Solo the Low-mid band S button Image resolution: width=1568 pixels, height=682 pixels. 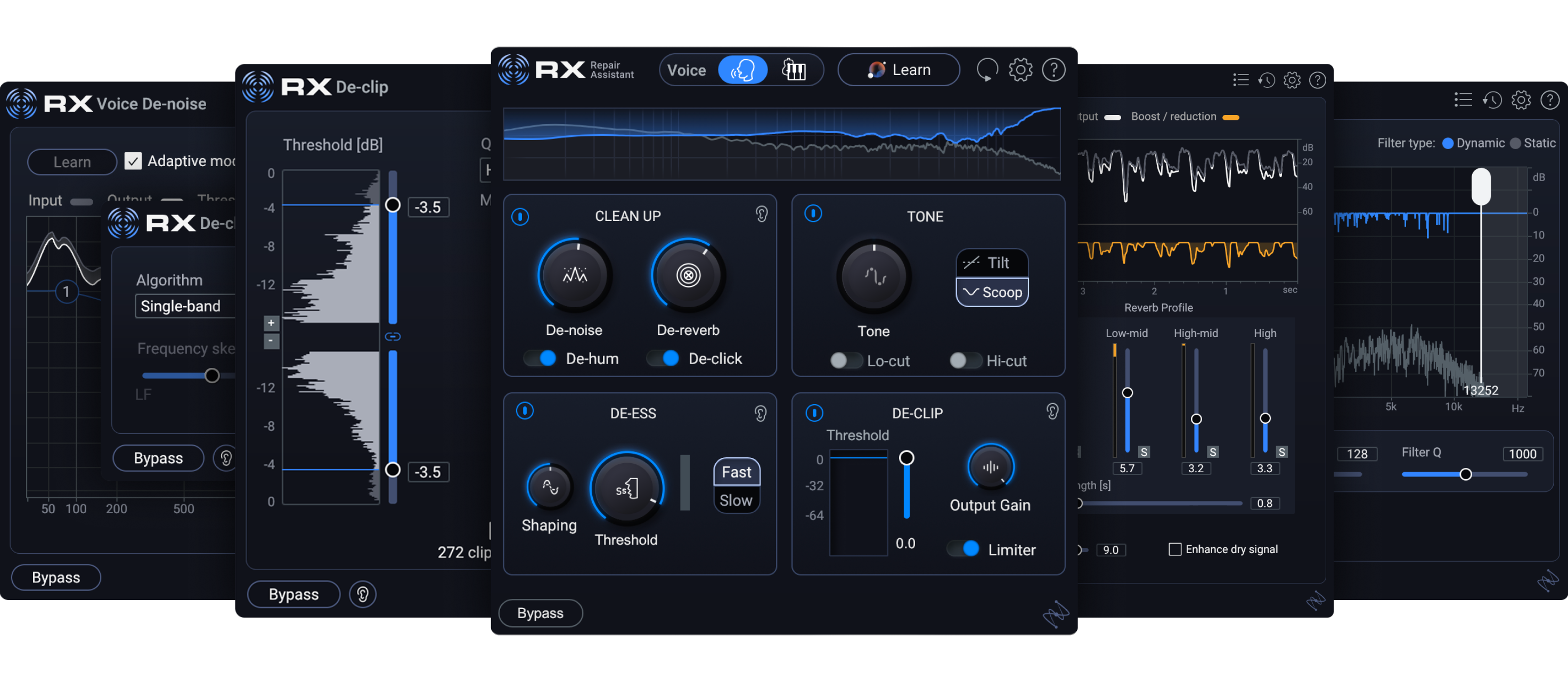pos(1144,452)
